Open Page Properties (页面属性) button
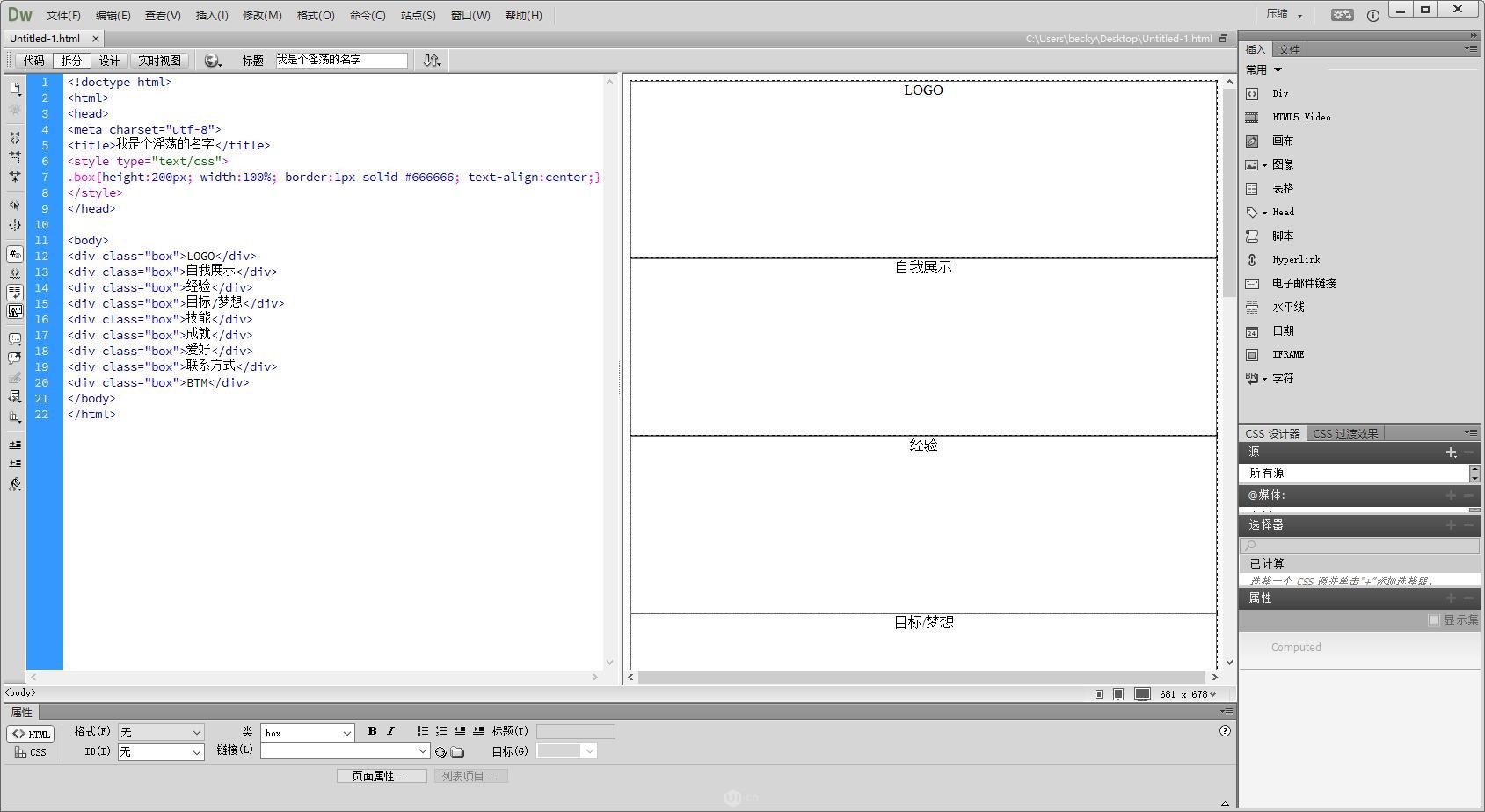1485x812 pixels. pyautogui.click(x=382, y=776)
